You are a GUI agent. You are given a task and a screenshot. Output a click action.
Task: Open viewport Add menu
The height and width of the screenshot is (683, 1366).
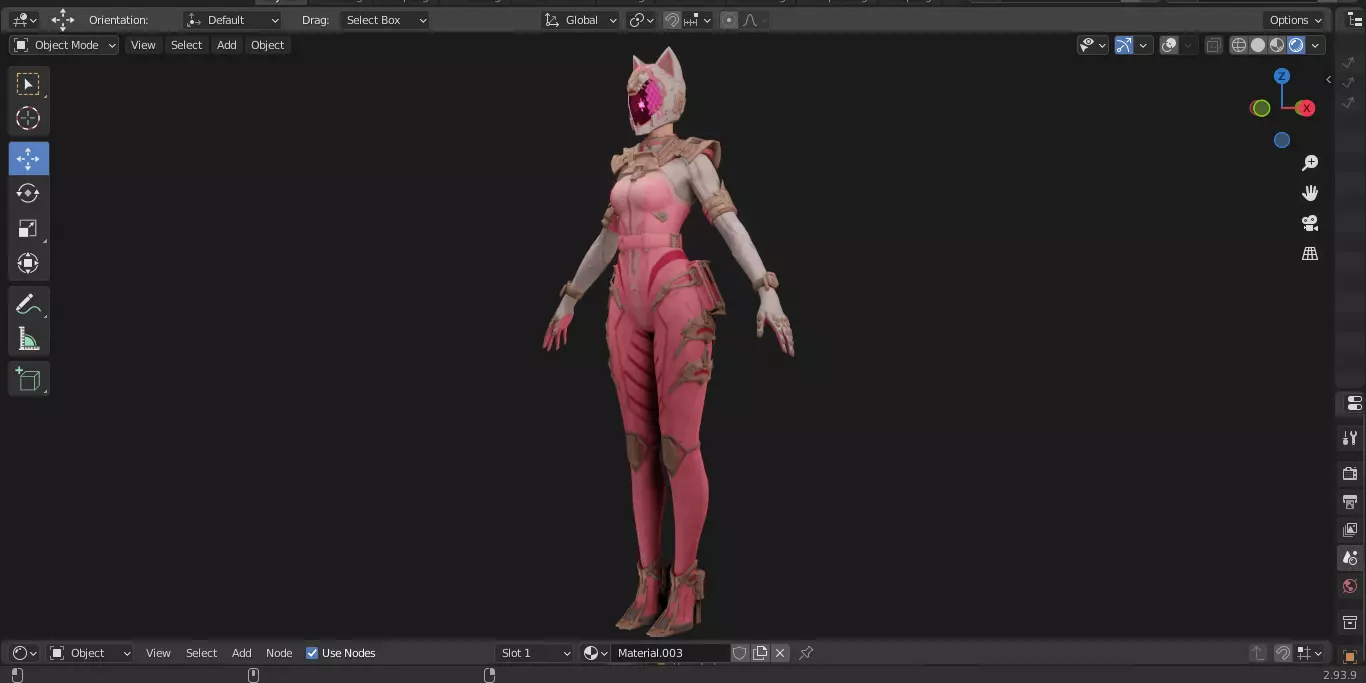tap(227, 45)
